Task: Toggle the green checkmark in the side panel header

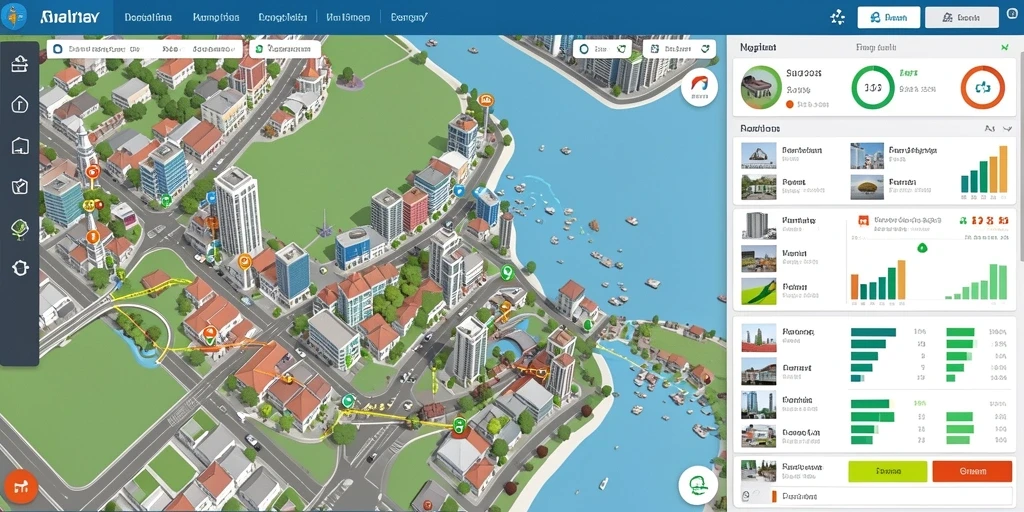Action: [x=1004, y=48]
